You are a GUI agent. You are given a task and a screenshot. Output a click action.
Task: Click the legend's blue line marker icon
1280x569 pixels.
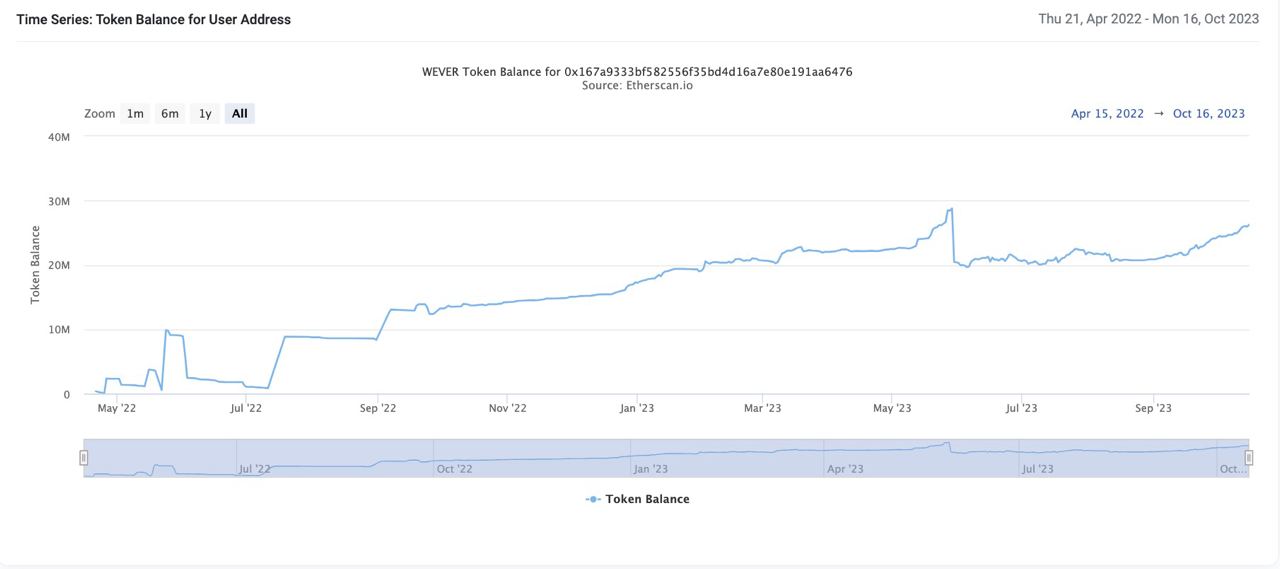coord(593,499)
